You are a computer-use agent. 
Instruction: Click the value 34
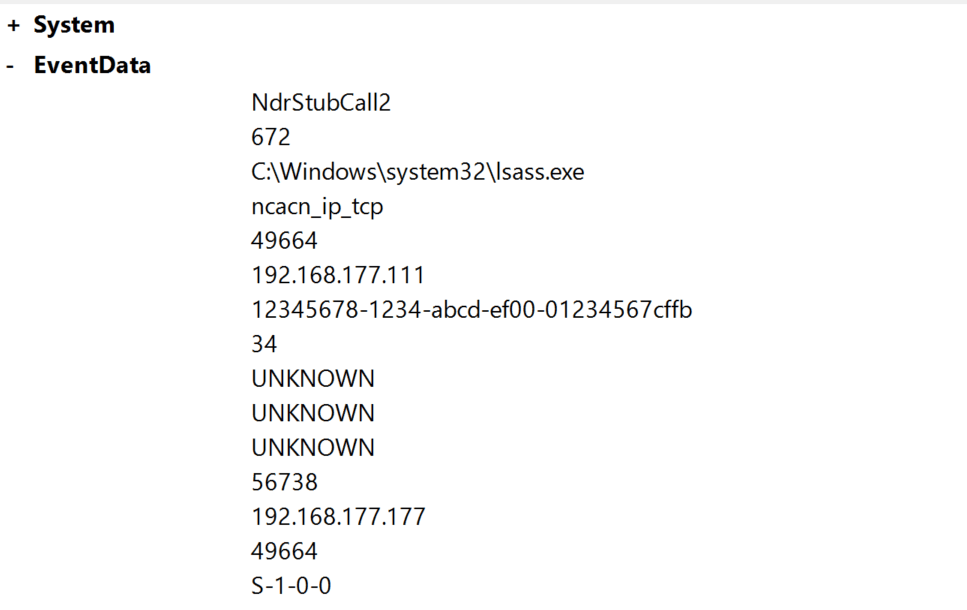[264, 344]
